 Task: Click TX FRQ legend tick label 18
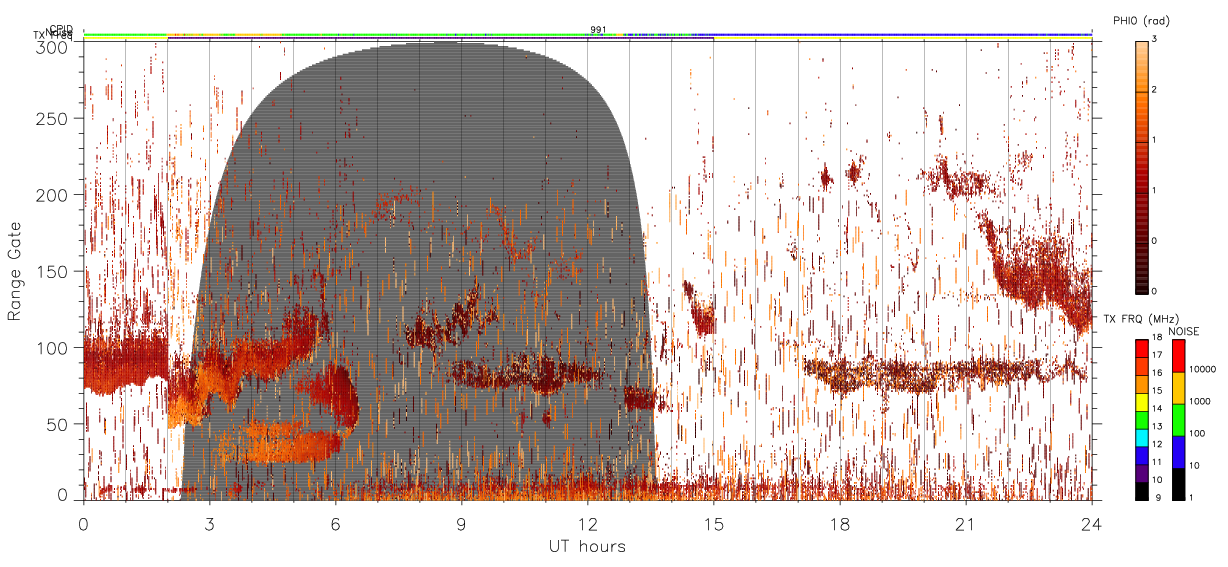(1157, 339)
